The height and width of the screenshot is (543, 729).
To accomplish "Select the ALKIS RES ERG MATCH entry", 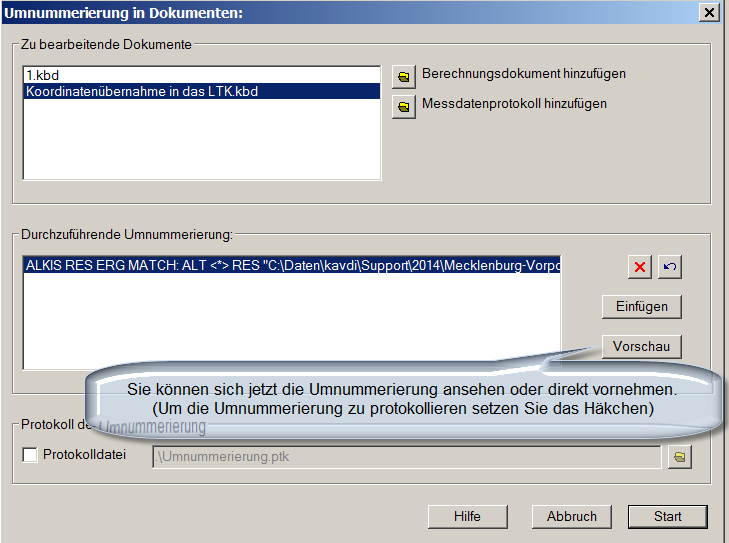I will pyautogui.click(x=290, y=266).
